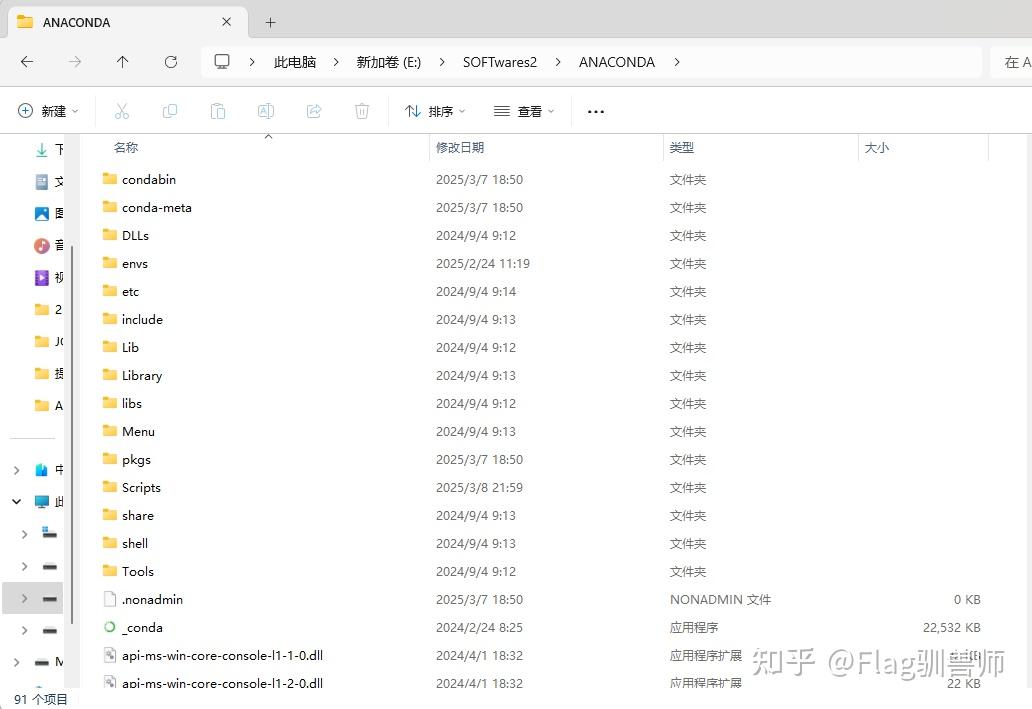Select the Menu folder
Image resolution: width=1032 pixels, height=709 pixels.
coord(138,431)
